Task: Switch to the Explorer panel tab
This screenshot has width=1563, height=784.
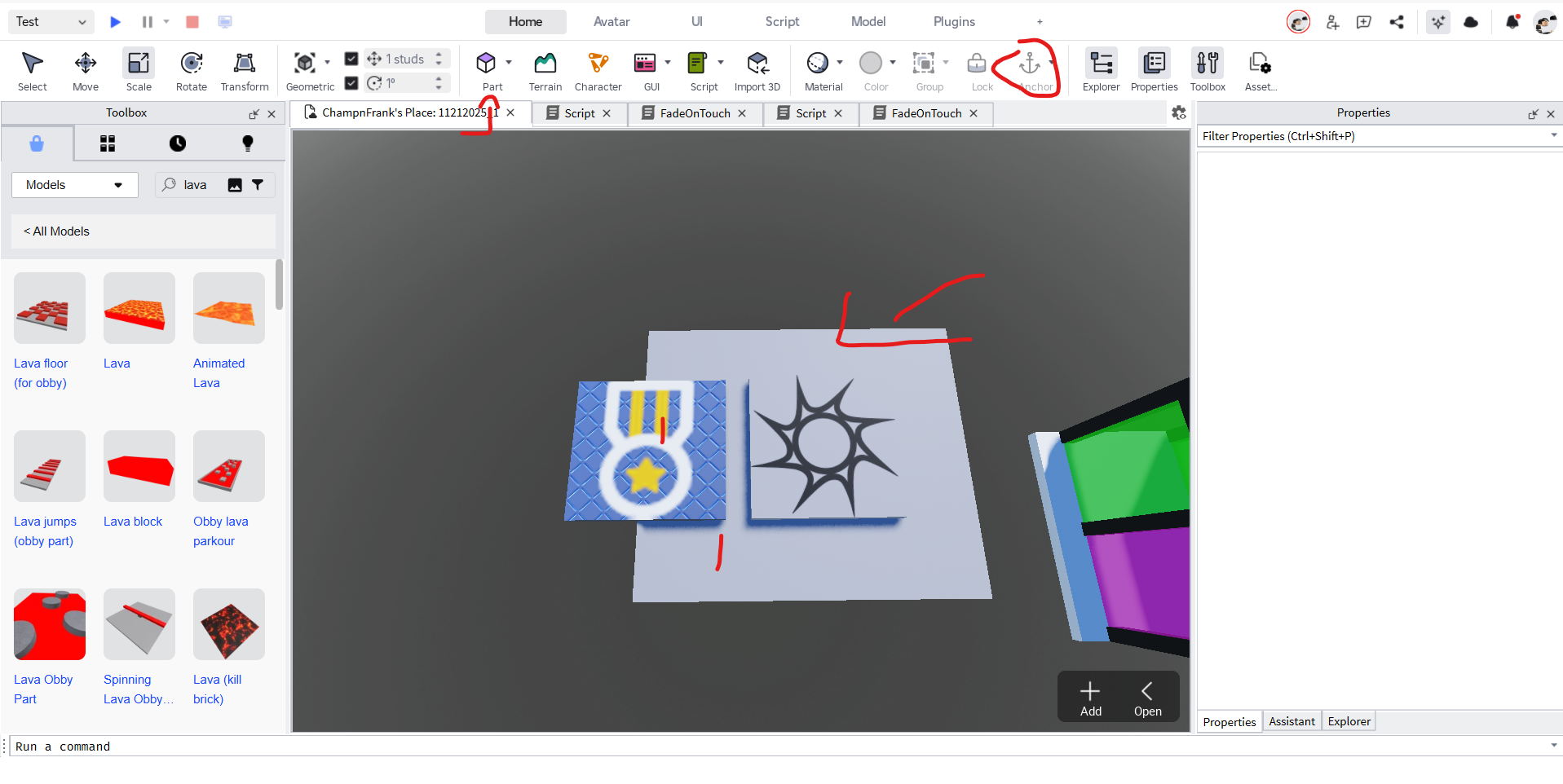Action: (x=1349, y=721)
